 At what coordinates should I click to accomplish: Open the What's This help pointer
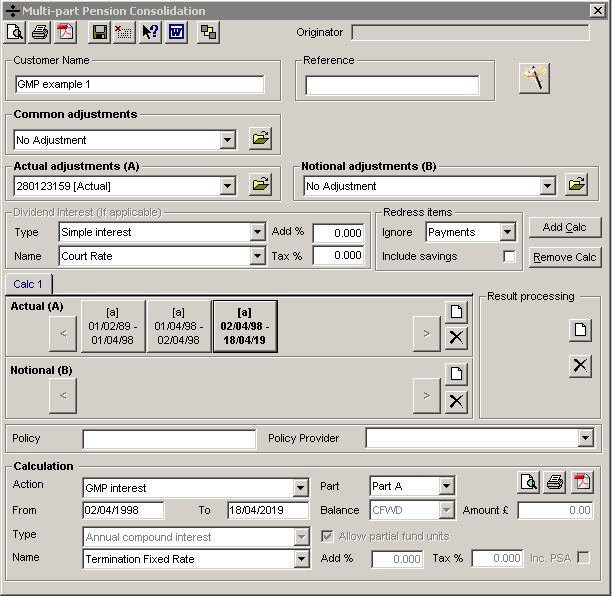(150, 32)
